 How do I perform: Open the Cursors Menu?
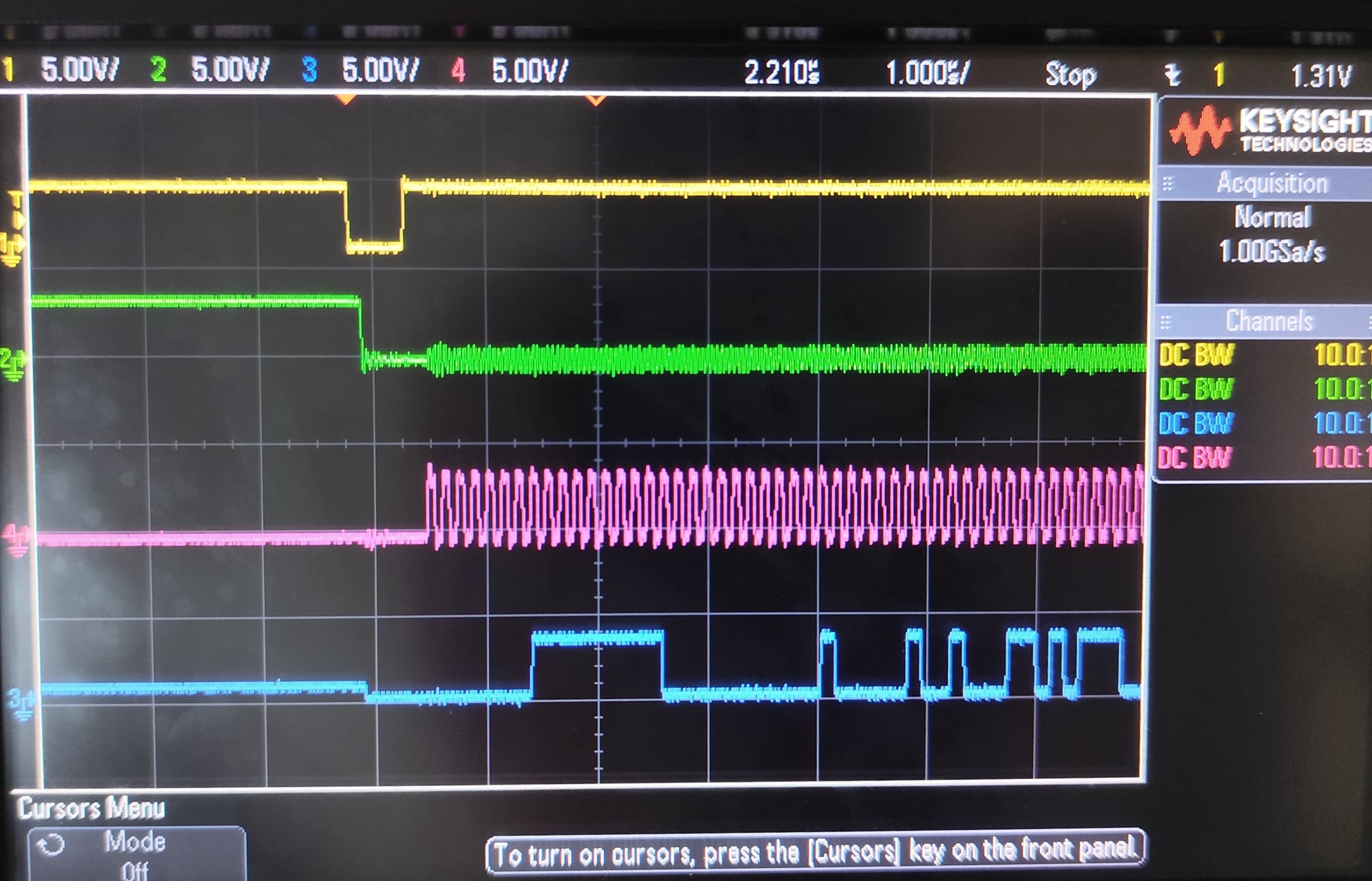[91, 808]
